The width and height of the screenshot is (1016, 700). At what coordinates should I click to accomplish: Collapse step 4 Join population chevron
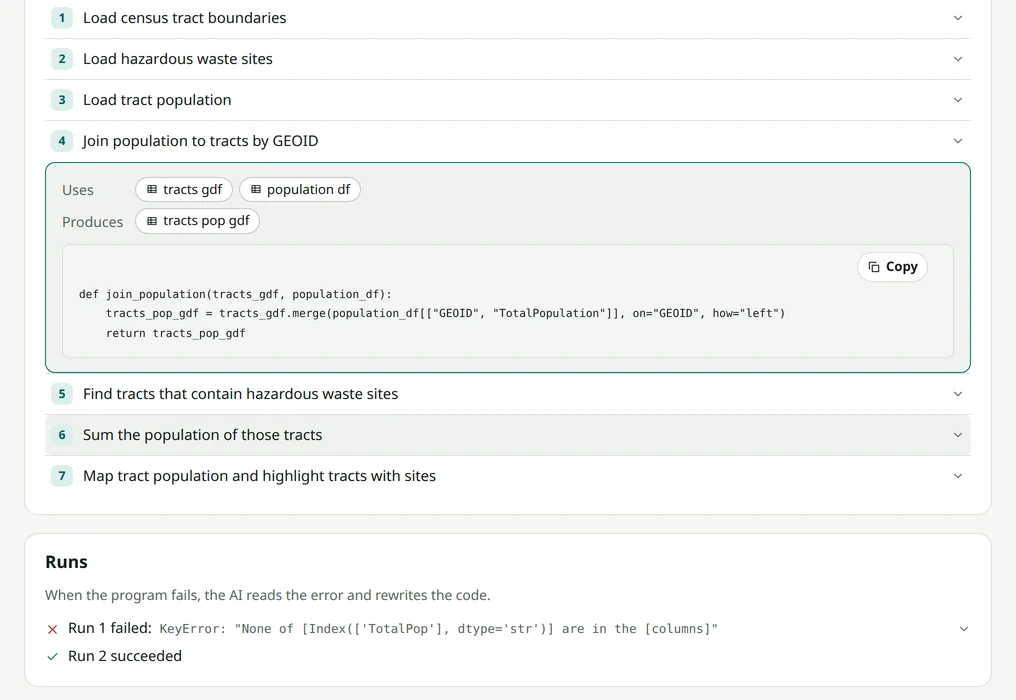pyautogui.click(x=958, y=141)
